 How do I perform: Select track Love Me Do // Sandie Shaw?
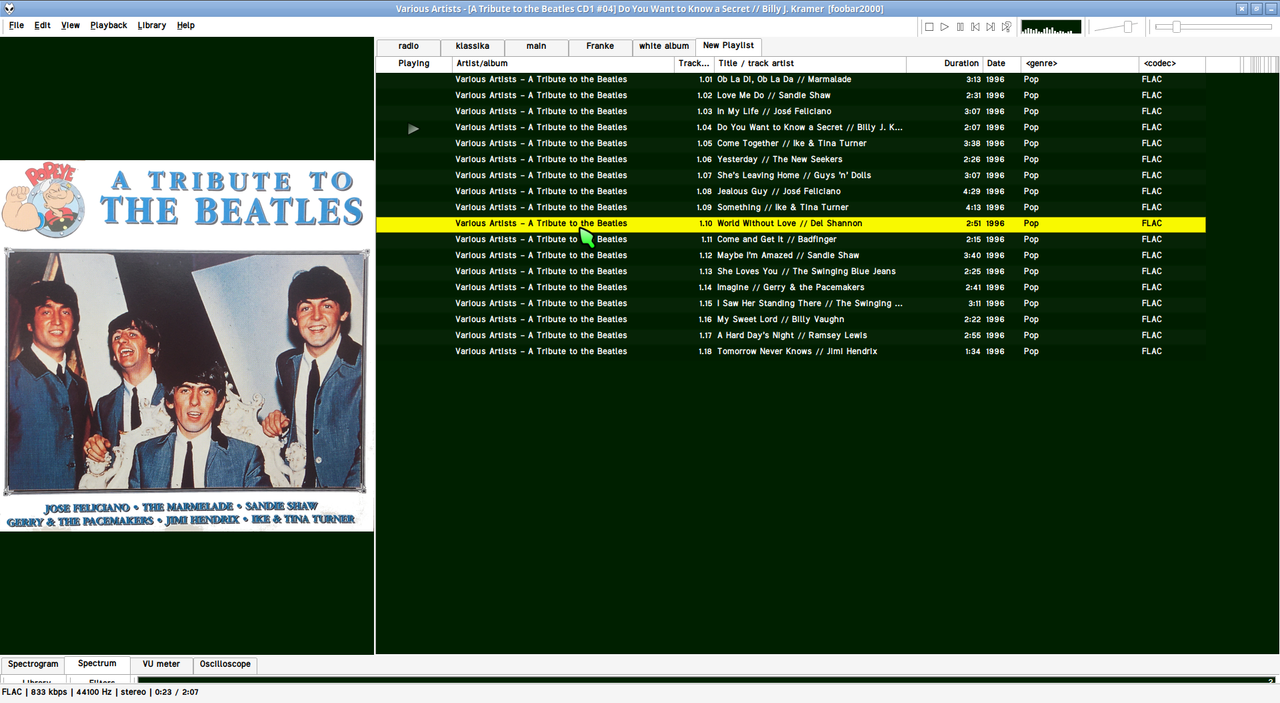[x=791, y=96]
